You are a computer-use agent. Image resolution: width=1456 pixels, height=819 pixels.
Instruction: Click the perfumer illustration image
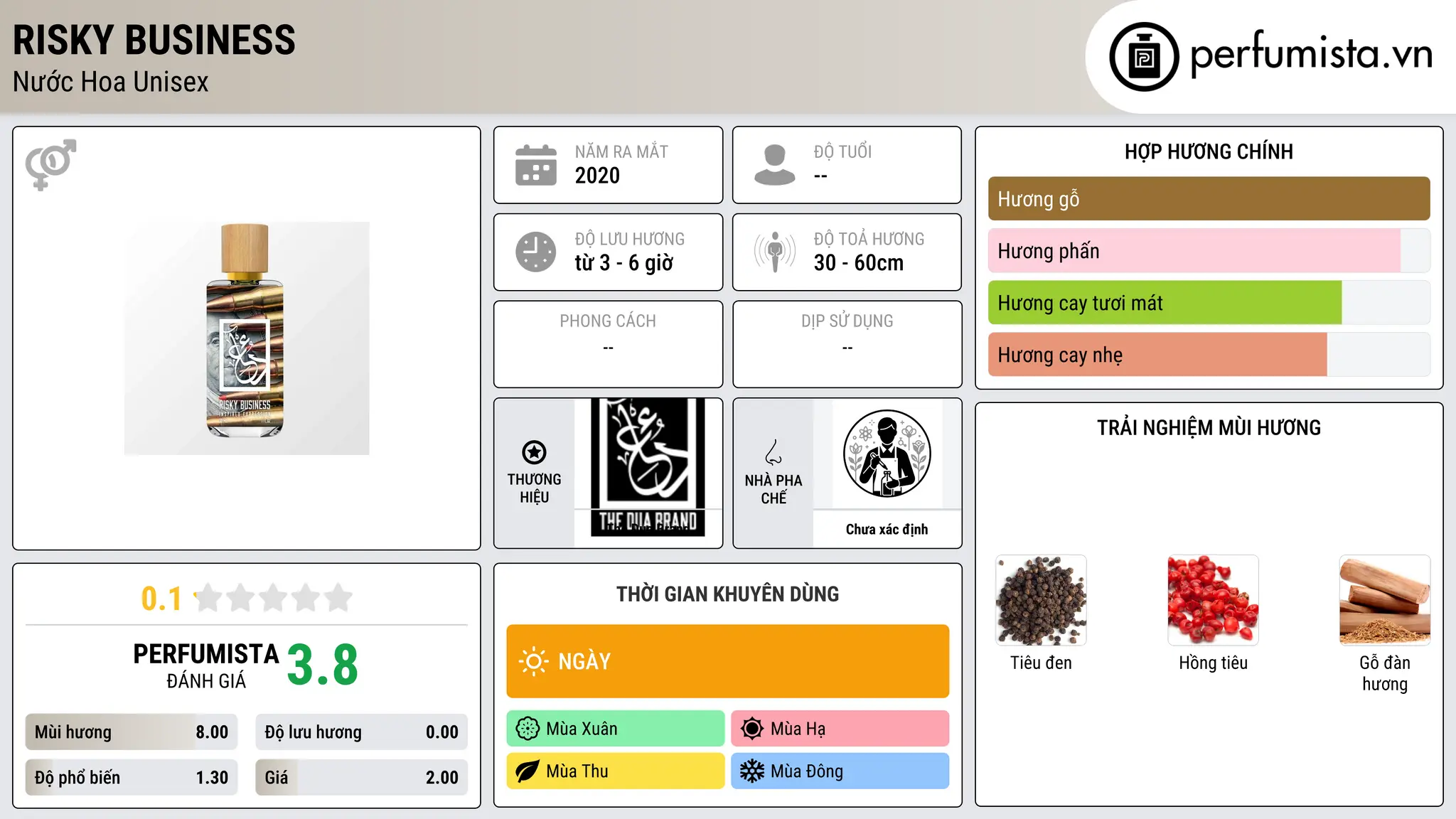(x=887, y=454)
